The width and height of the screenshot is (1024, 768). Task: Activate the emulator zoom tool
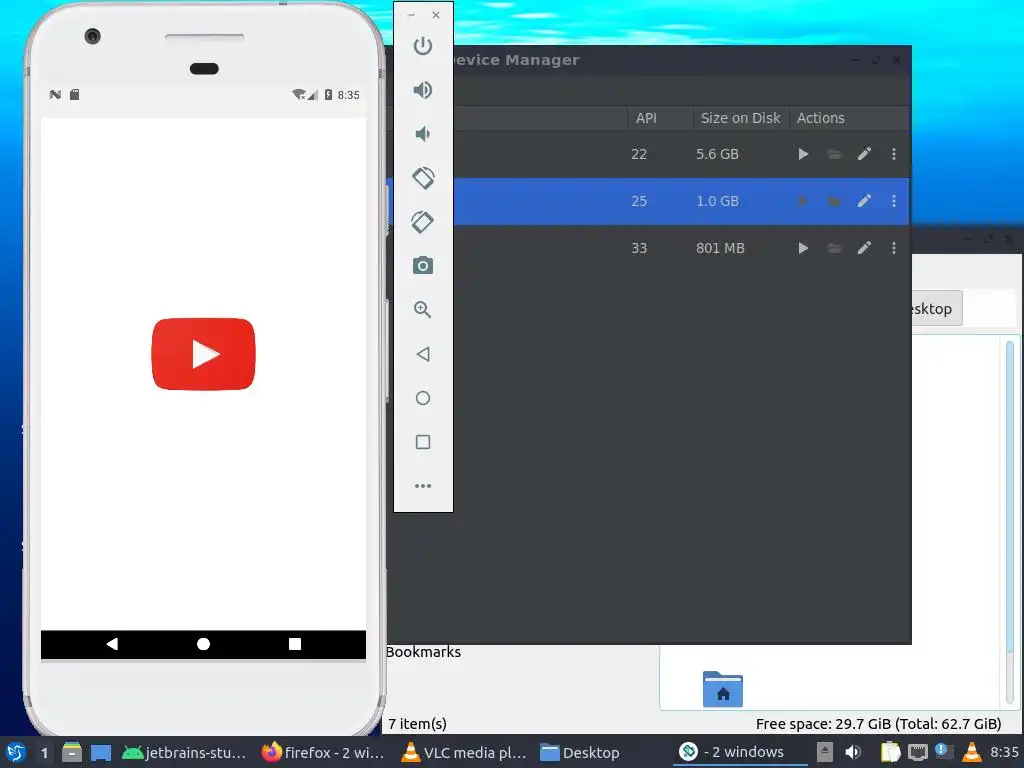pos(423,310)
